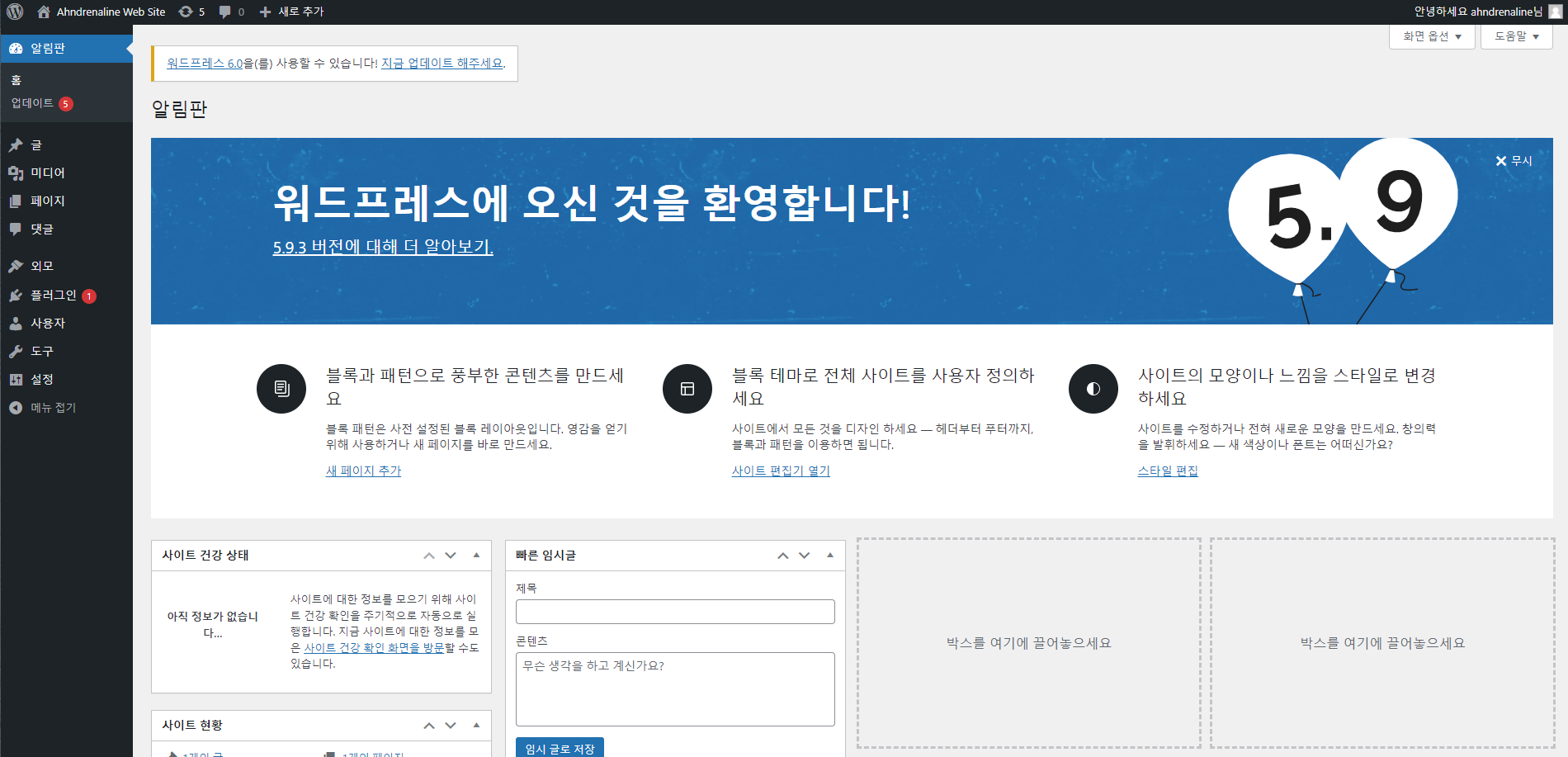The width and height of the screenshot is (1568, 757).
Task: Click the 임시 글로 저장 button
Action: click(x=560, y=748)
